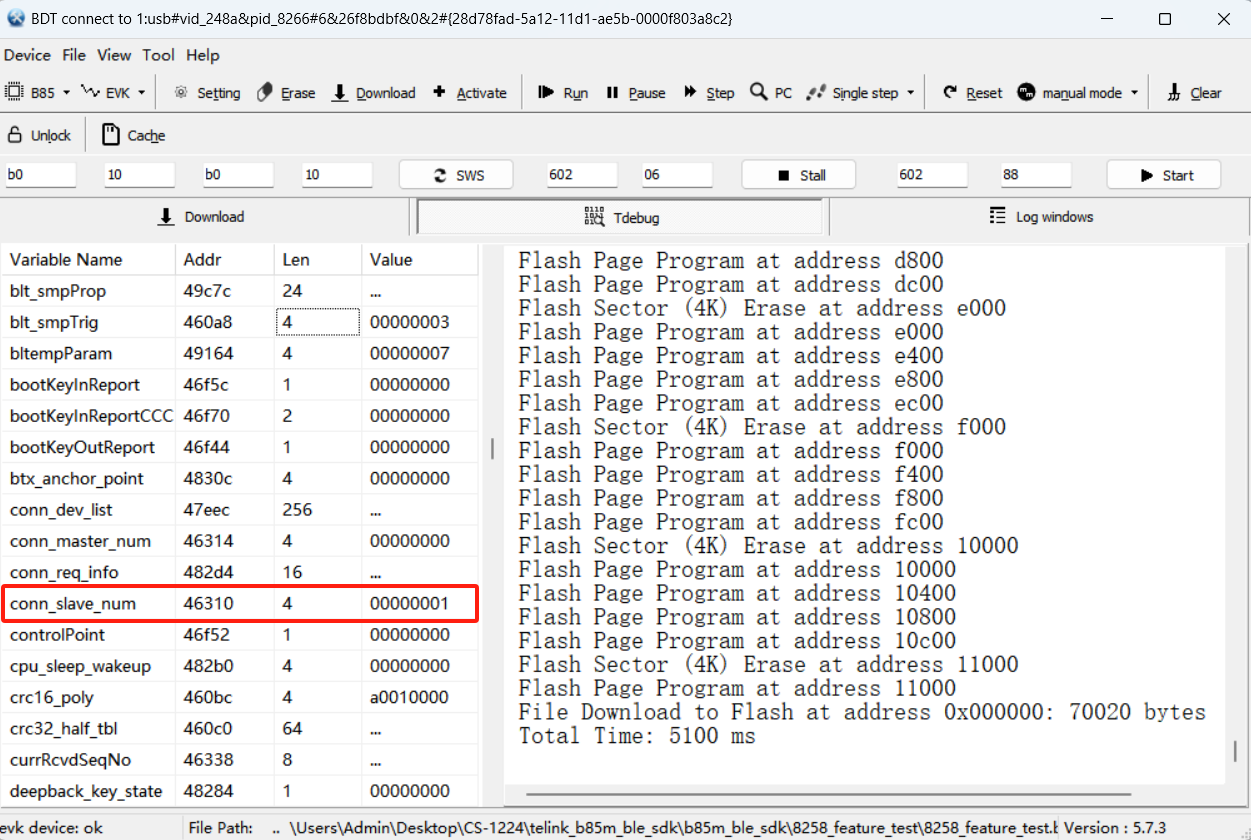Select the conn_slave_num variable
Screen dimensions: 1251x840
pos(73,603)
